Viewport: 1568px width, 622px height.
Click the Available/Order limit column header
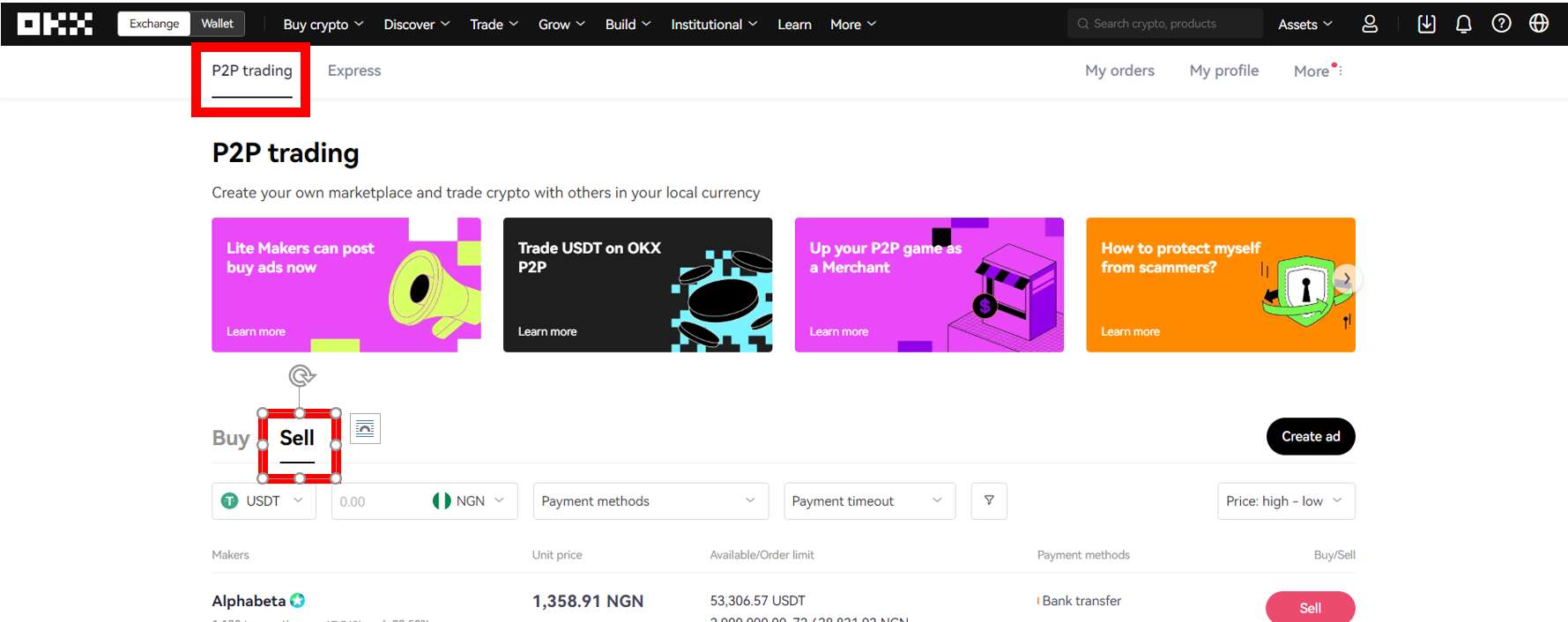point(762,555)
